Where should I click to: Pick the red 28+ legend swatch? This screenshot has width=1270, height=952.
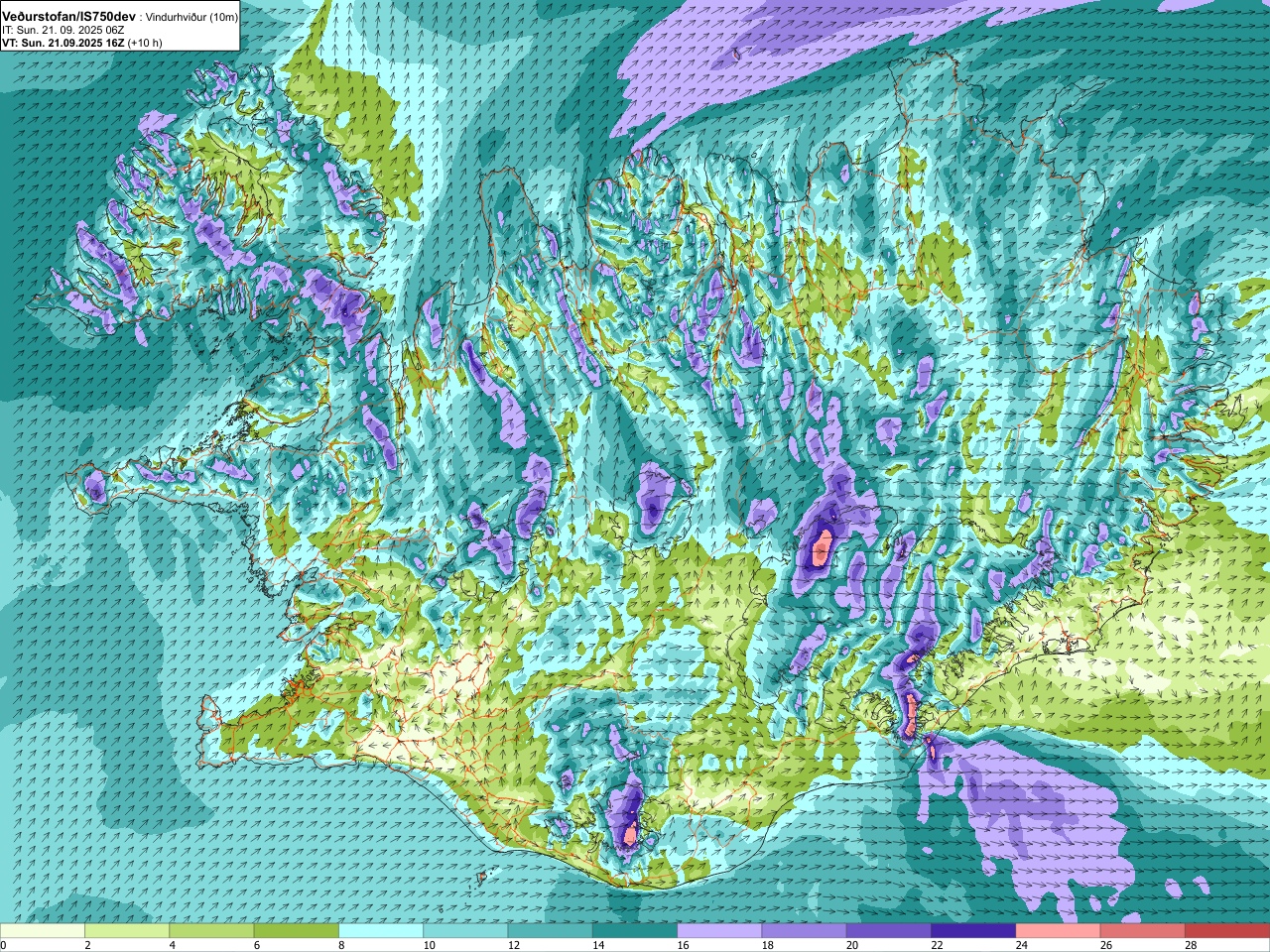click(1227, 930)
